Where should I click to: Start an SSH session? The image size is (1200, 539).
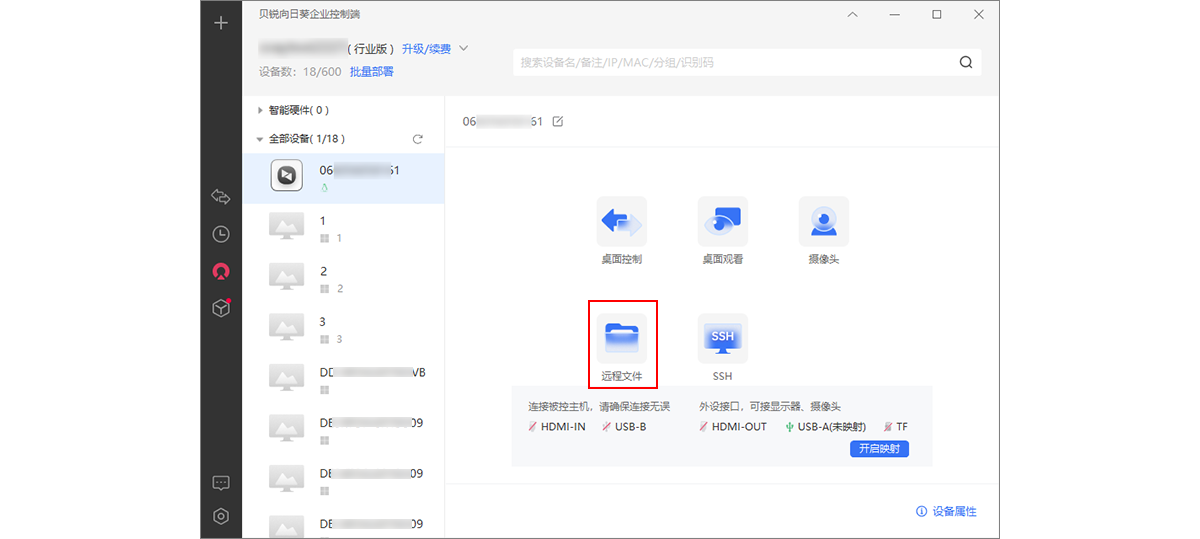(x=722, y=340)
